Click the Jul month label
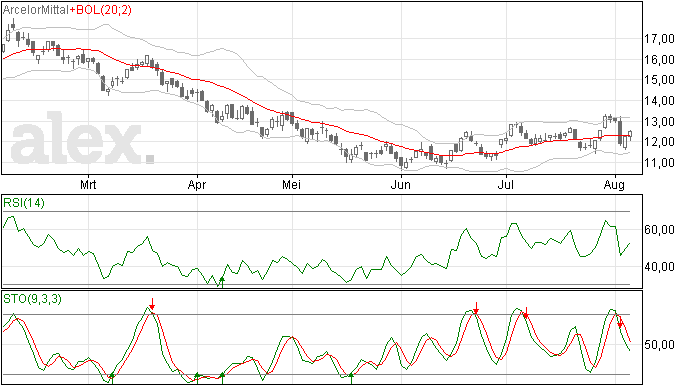The height and width of the screenshot is (387, 690). 506,184
